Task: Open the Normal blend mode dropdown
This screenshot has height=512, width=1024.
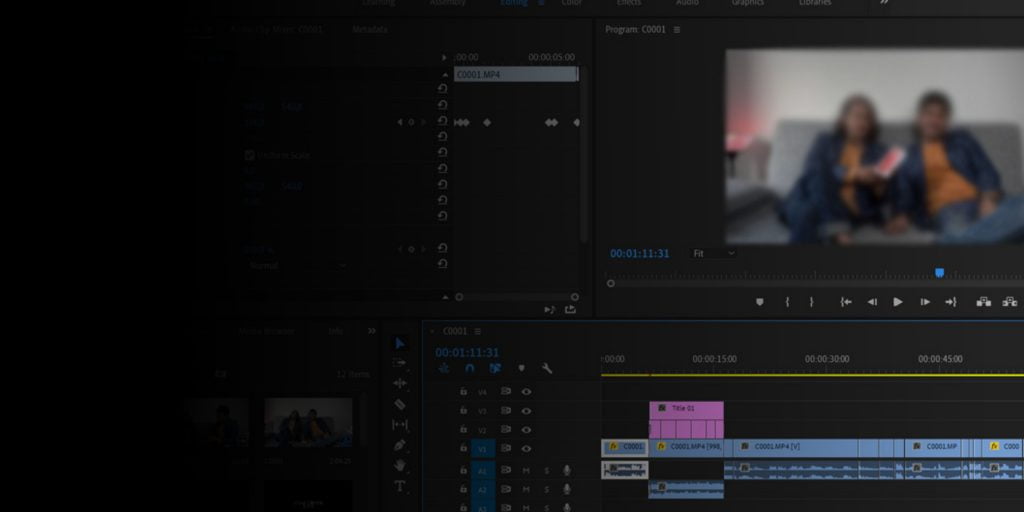Action: [x=297, y=266]
